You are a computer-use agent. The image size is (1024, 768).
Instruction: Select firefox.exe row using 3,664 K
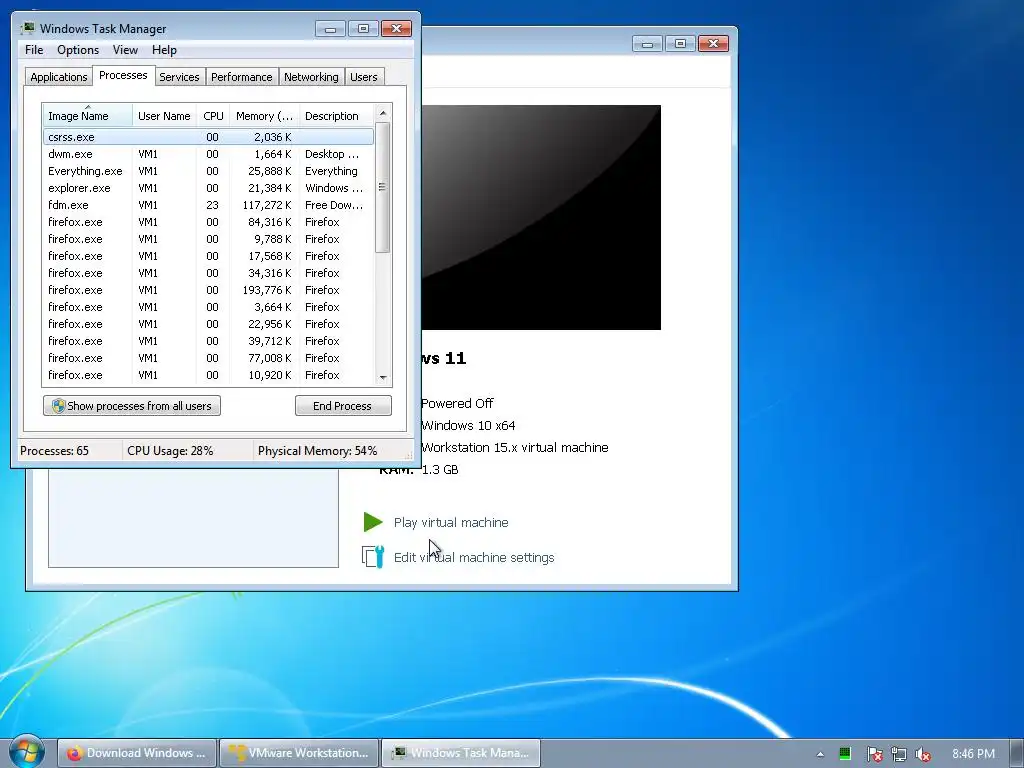click(208, 307)
